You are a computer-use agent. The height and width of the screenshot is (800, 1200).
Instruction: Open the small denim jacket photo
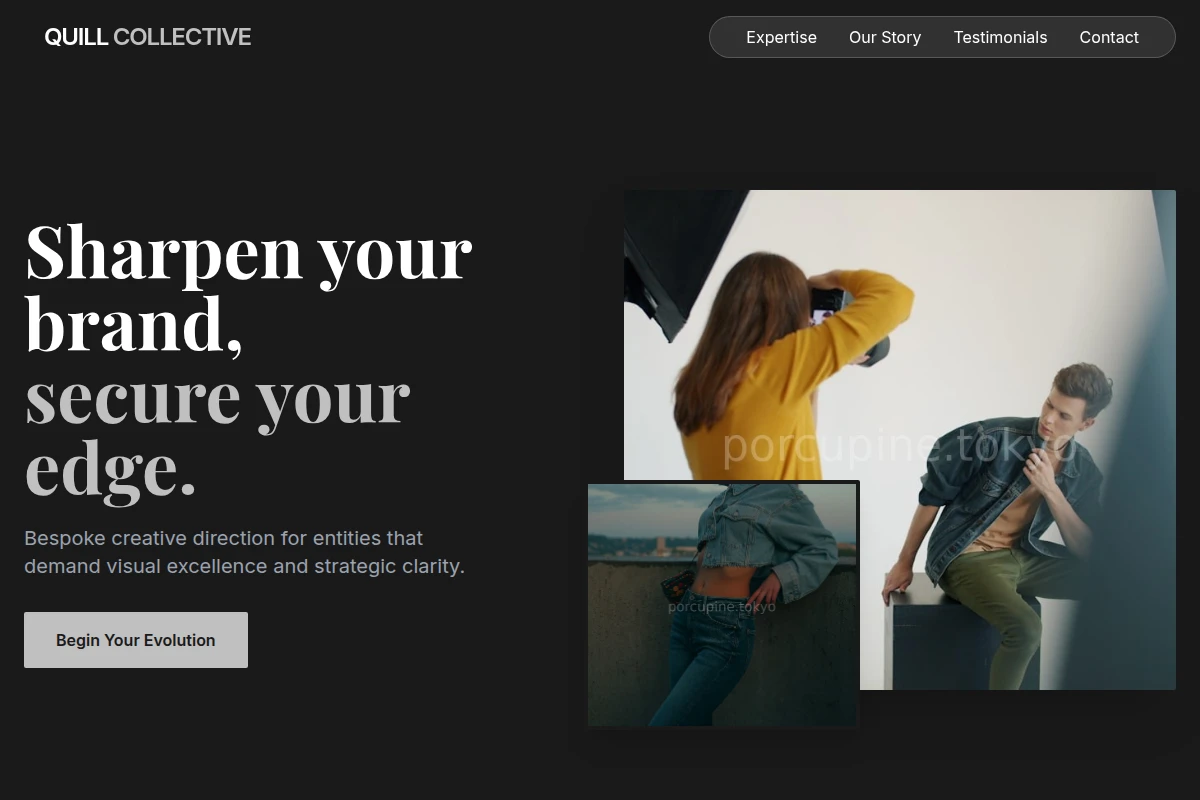click(x=723, y=604)
